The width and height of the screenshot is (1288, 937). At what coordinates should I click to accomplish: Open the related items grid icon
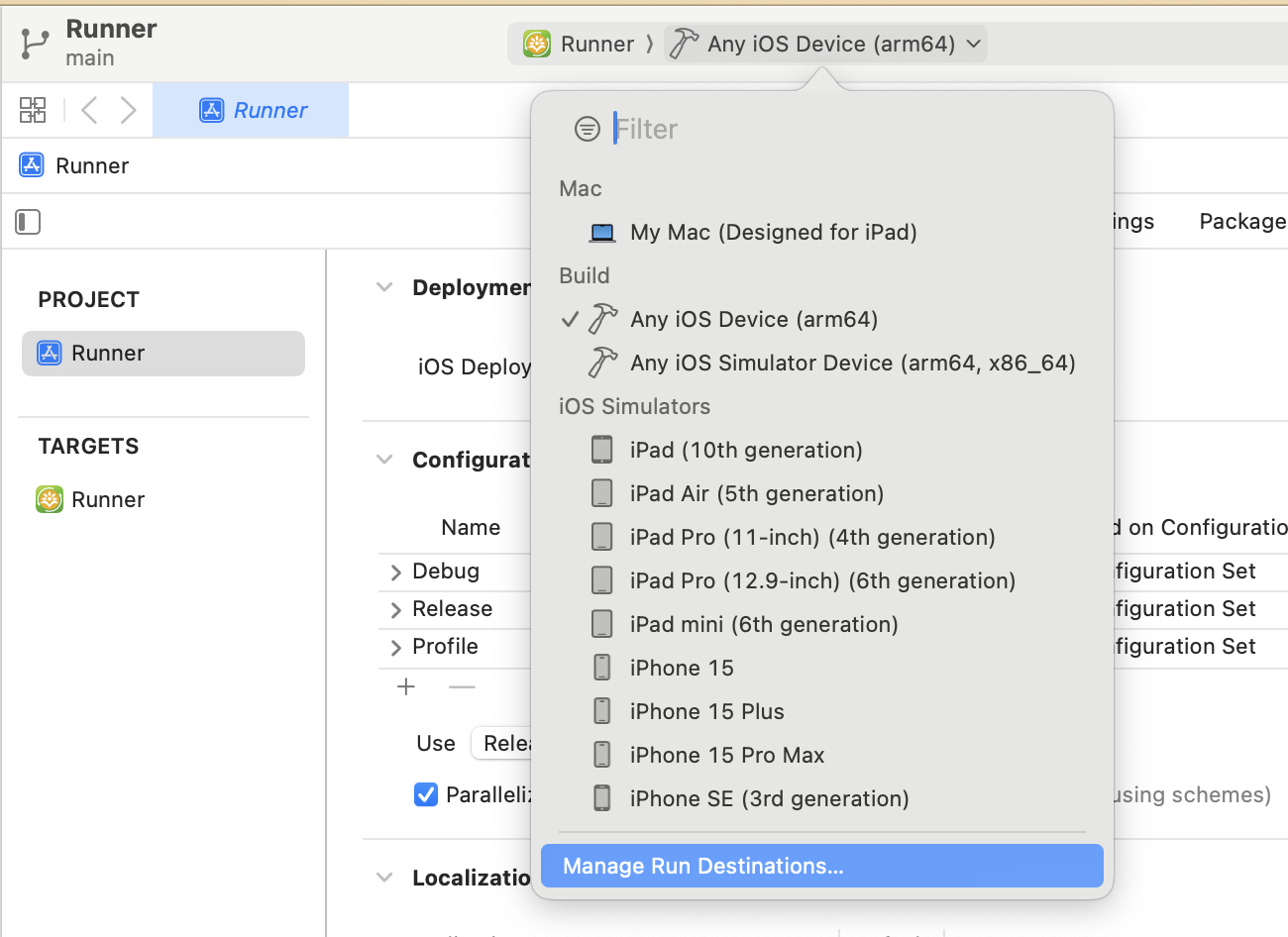33,110
